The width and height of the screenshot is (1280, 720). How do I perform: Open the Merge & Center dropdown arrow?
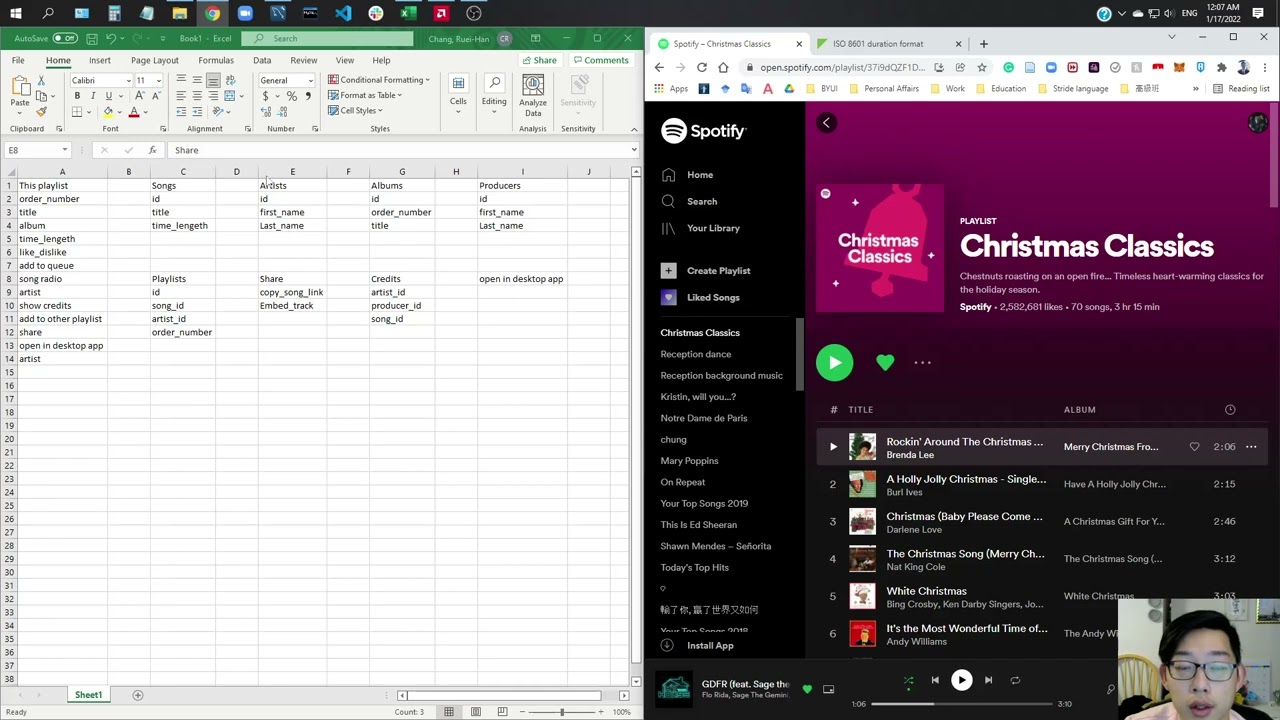(241, 96)
